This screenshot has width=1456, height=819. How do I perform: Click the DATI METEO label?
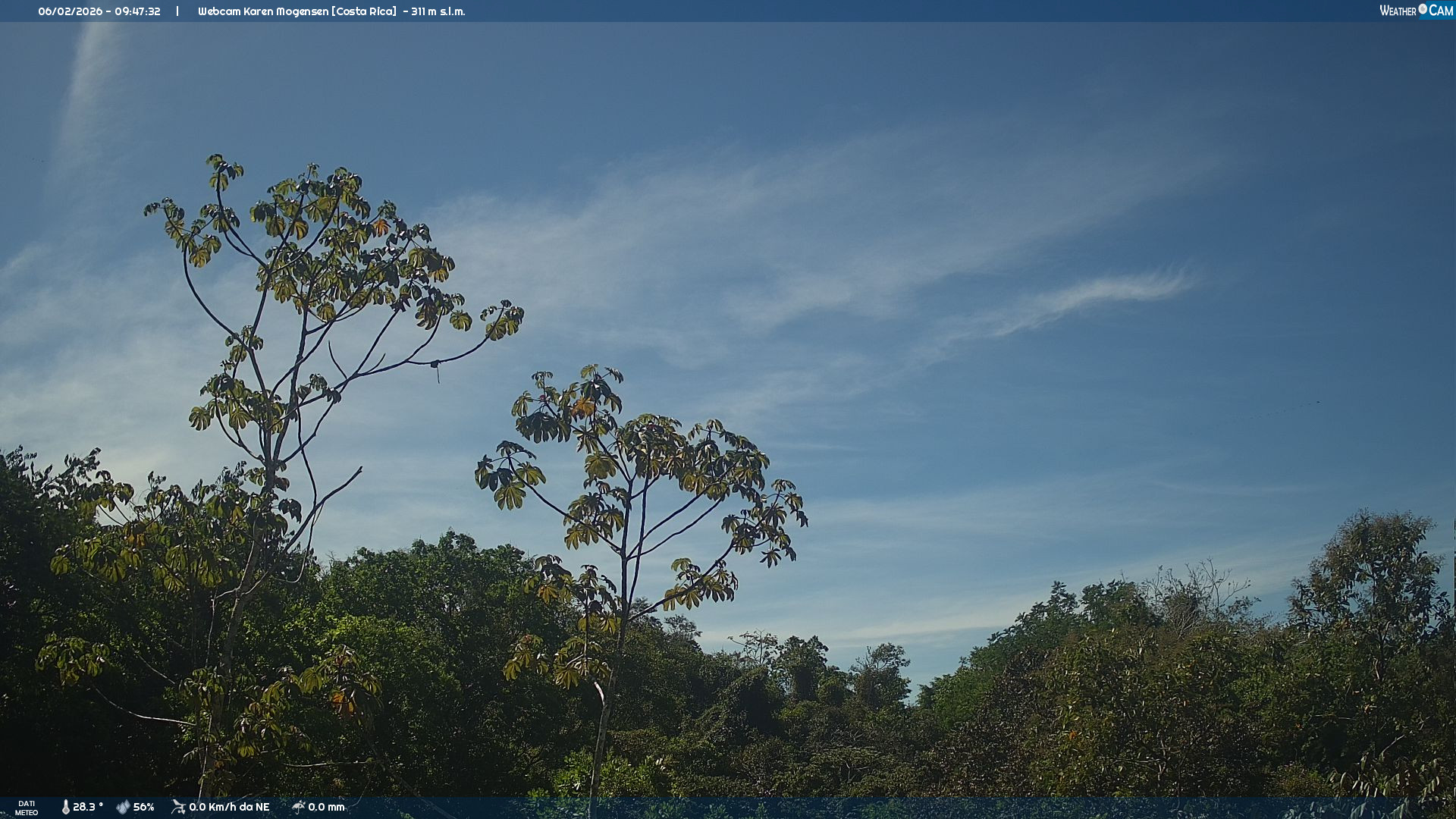27,808
